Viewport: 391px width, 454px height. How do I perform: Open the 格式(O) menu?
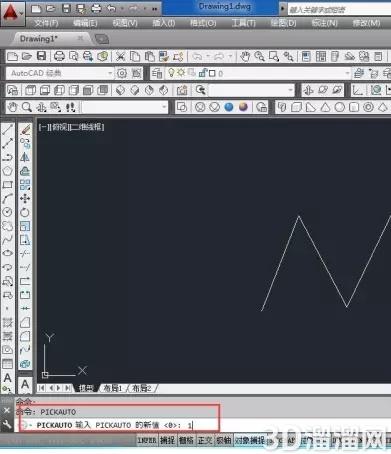click(203, 23)
